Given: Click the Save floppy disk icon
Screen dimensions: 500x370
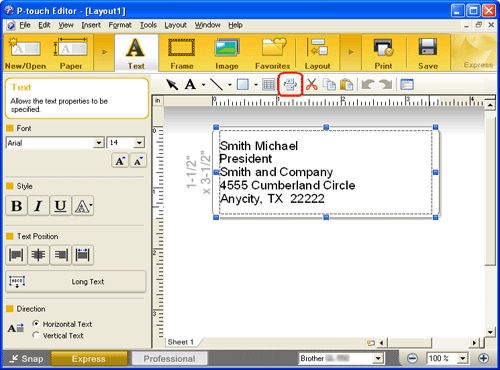Looking at the screenshot, I should (428, 53).
